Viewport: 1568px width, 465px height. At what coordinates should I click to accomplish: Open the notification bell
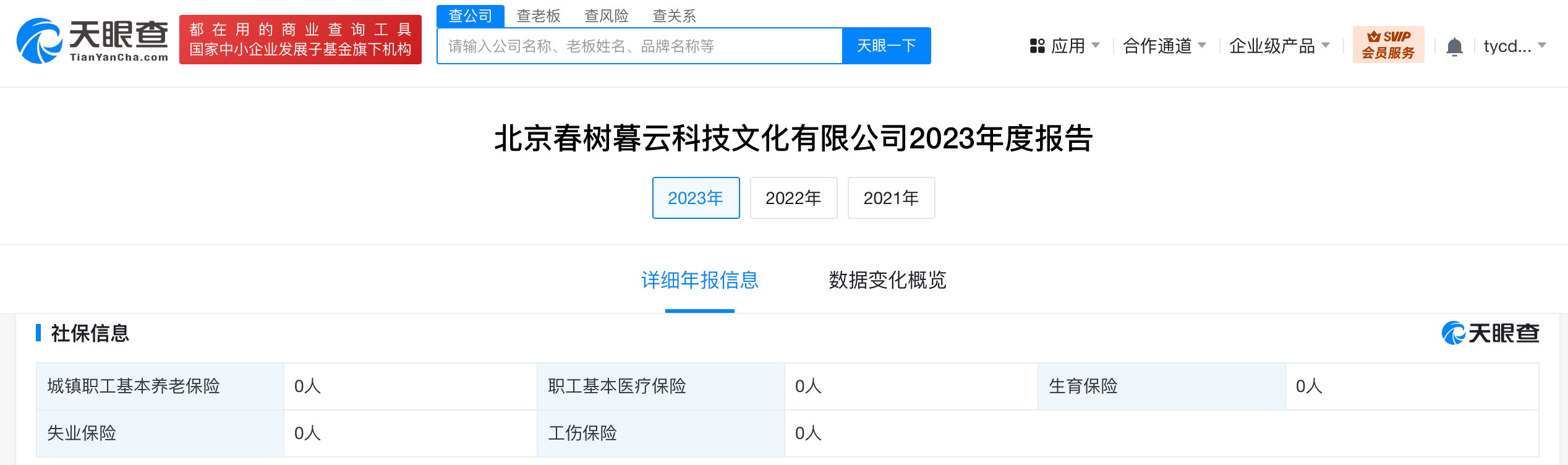pyautogui.click(x=1454, y=46)
